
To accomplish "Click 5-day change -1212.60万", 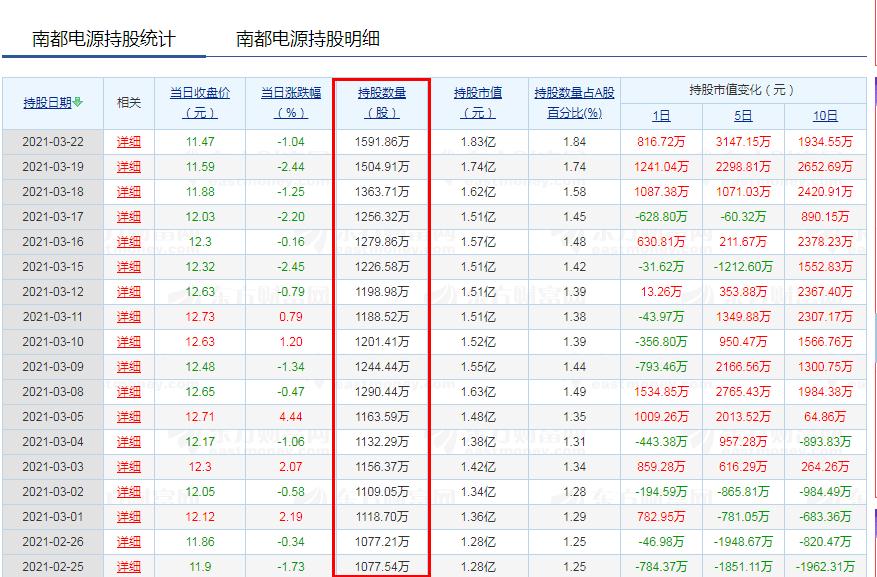I will [743, 267].
